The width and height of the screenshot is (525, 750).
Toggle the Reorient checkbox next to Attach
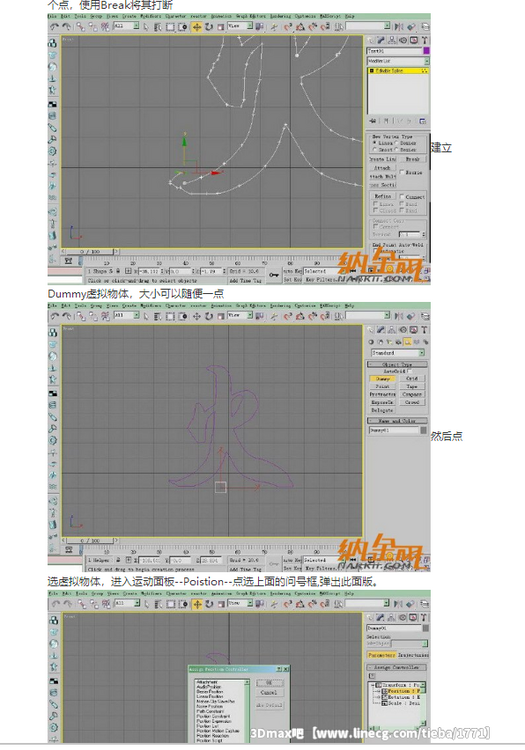coord(402,172)
